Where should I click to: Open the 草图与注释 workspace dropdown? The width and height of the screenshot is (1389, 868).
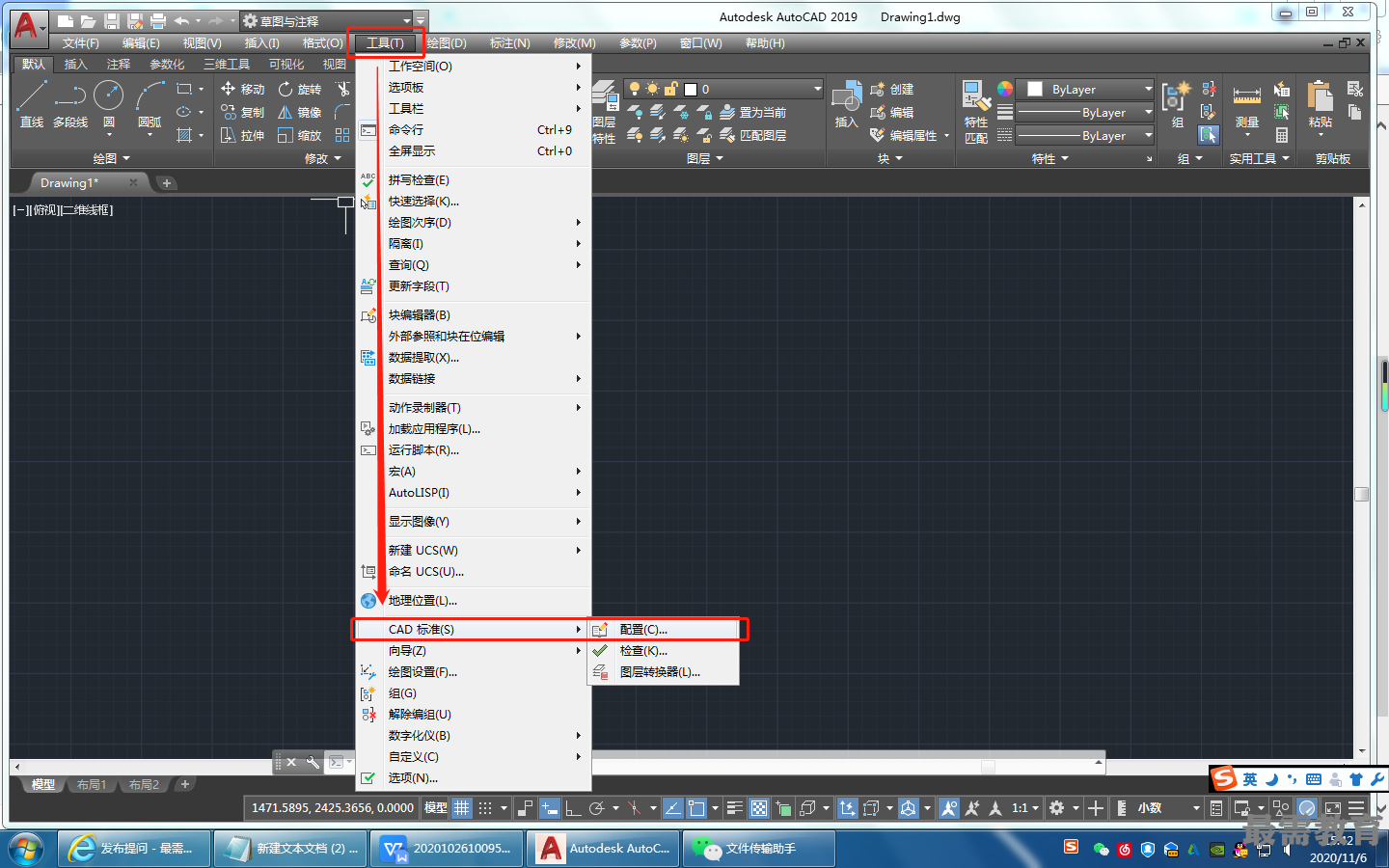click(x=326, y=21)
